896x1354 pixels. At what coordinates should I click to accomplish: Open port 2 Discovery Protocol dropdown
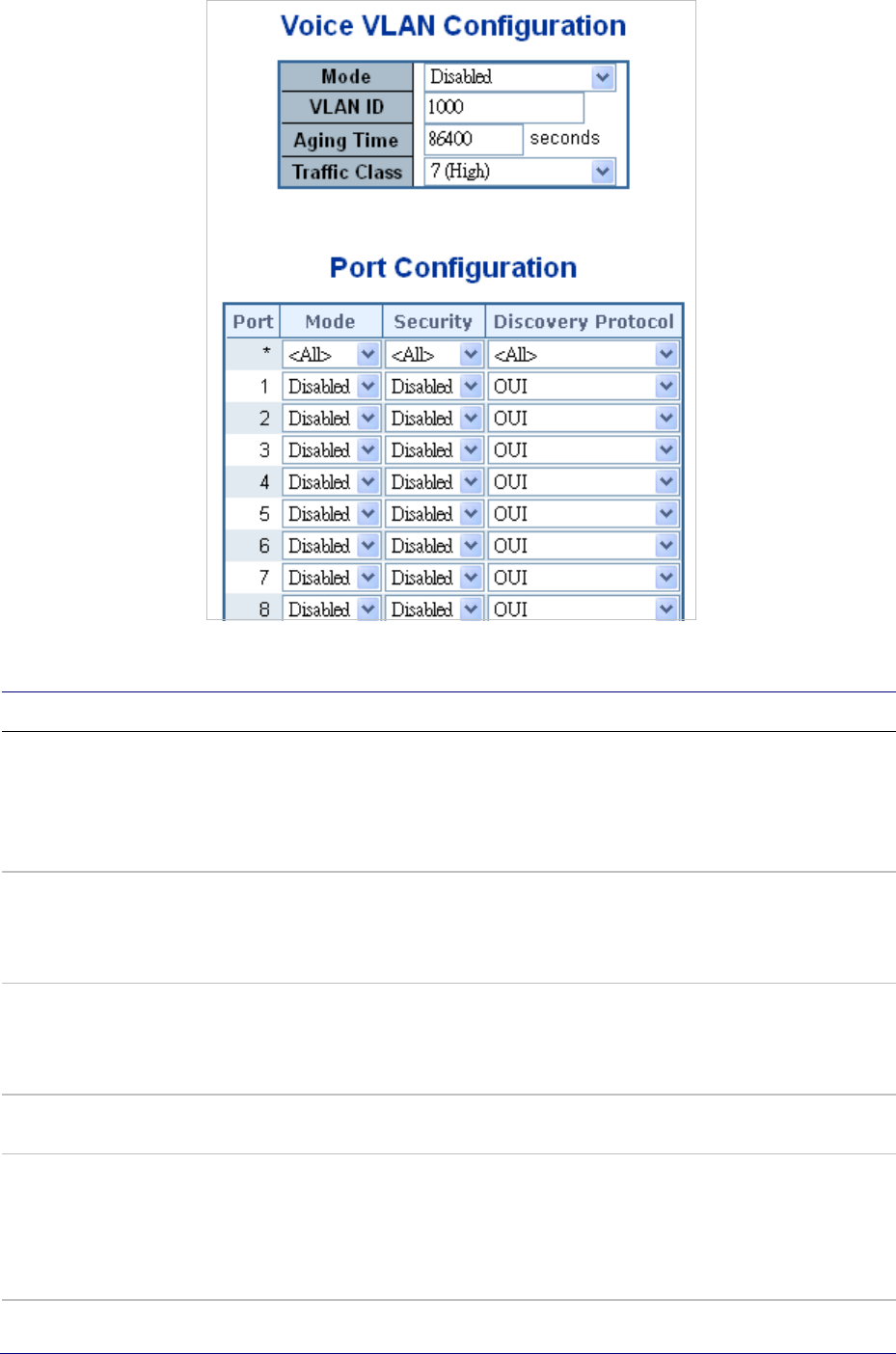(x=584, y=419)
